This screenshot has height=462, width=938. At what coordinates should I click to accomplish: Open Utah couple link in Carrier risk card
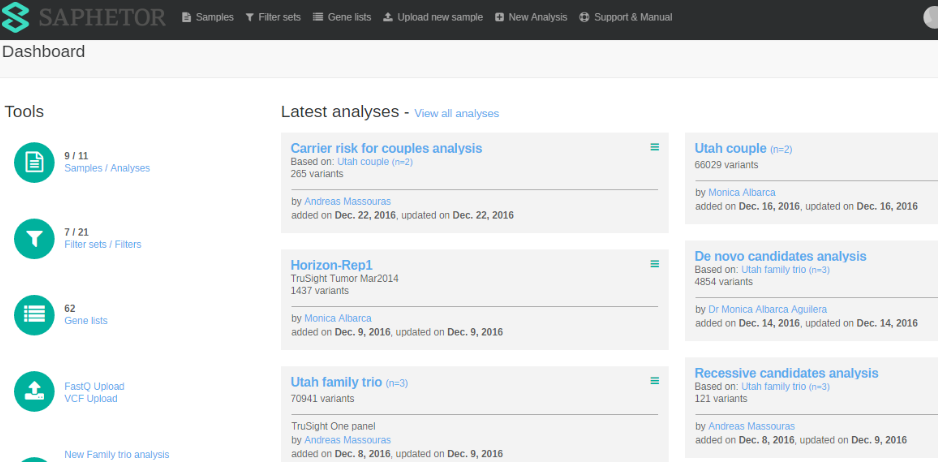(374, 162)
